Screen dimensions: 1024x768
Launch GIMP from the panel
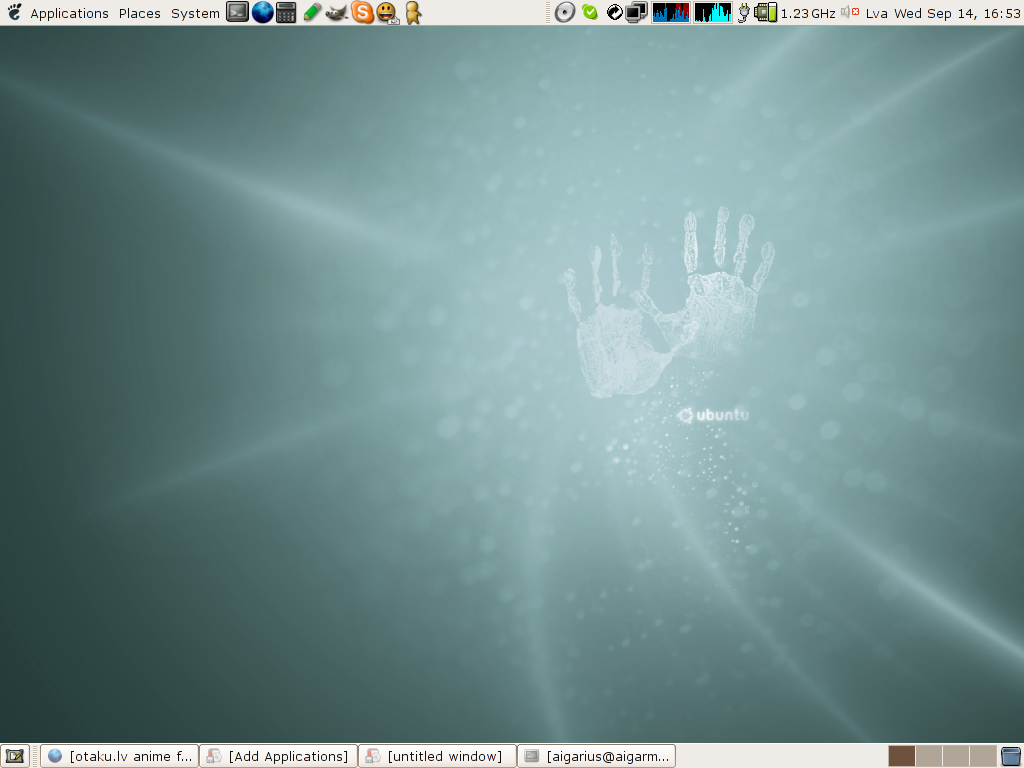pyautogui.click(x=336, y=12)
